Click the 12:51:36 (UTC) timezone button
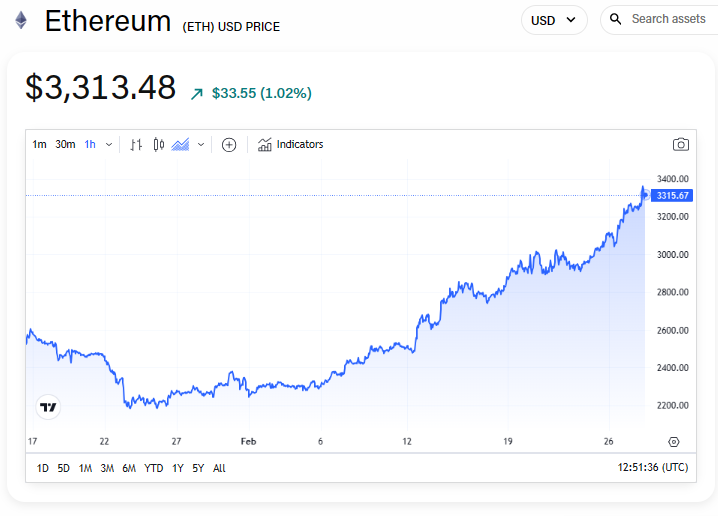 (x=653, y=468)
